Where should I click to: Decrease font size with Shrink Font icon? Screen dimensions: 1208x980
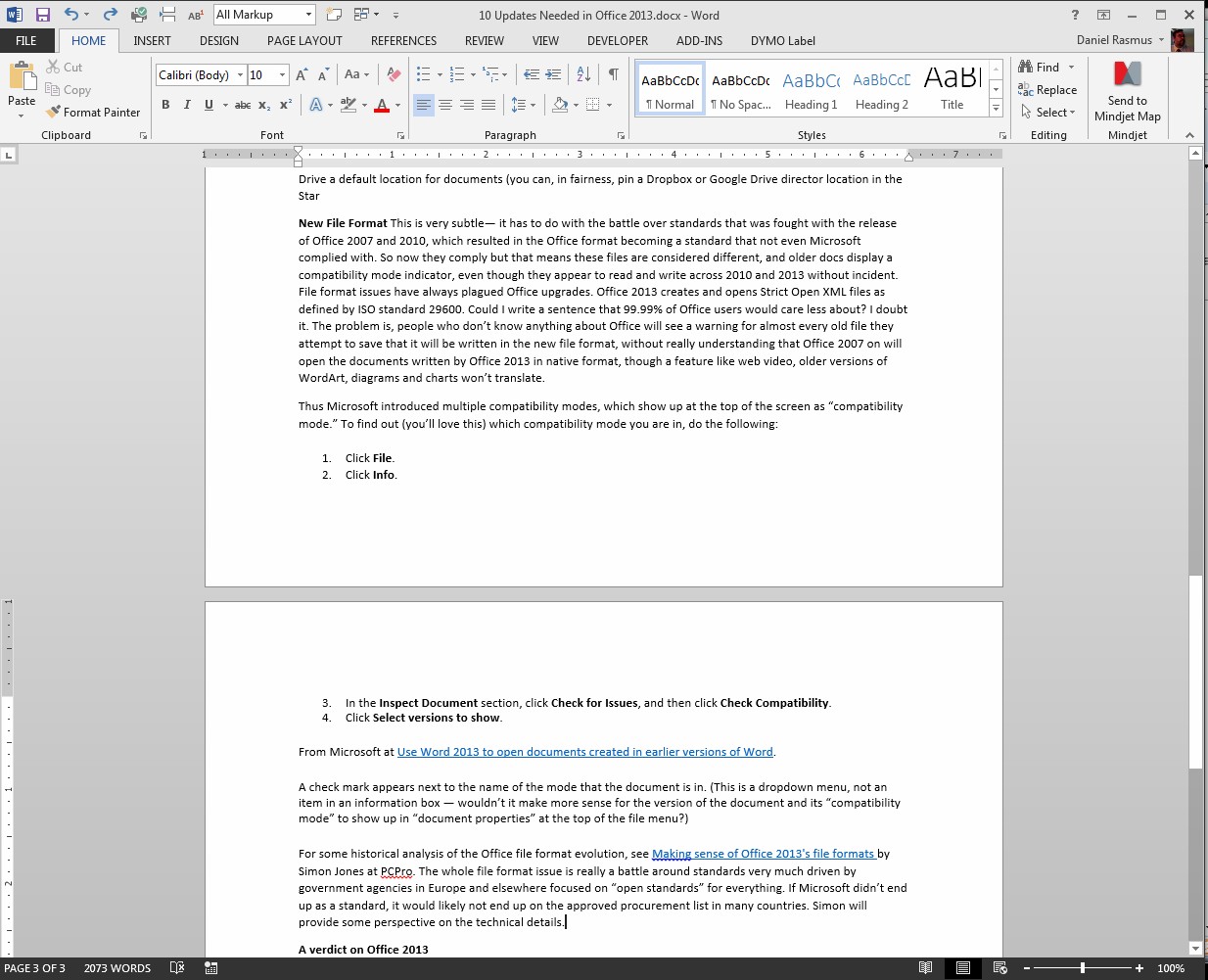(x=323, y=75)
